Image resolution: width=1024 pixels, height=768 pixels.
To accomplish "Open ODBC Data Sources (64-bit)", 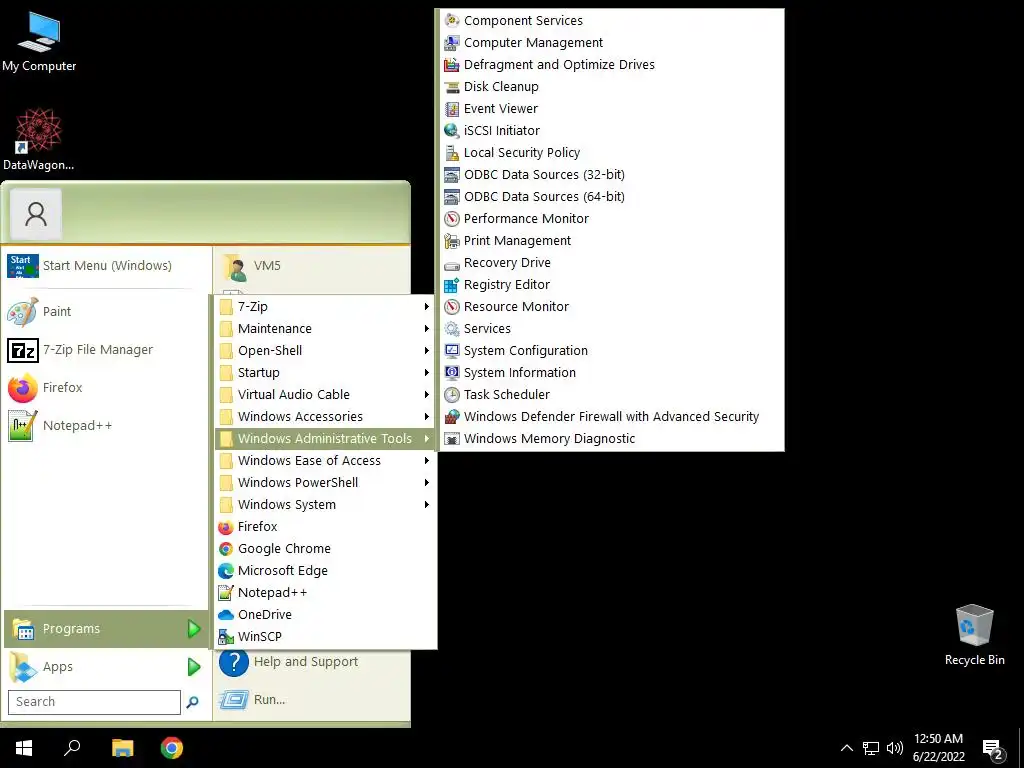I will 611,197.
